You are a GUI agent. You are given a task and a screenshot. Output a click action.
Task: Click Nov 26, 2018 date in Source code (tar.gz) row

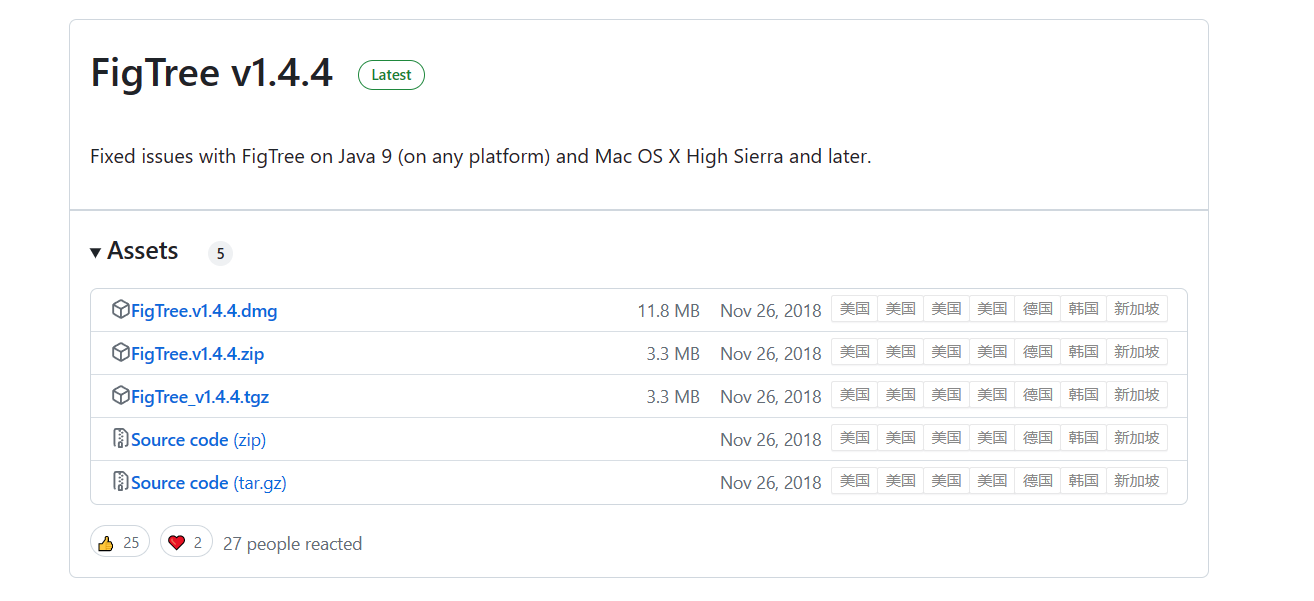pyautogui.click(x=770, y=483)
